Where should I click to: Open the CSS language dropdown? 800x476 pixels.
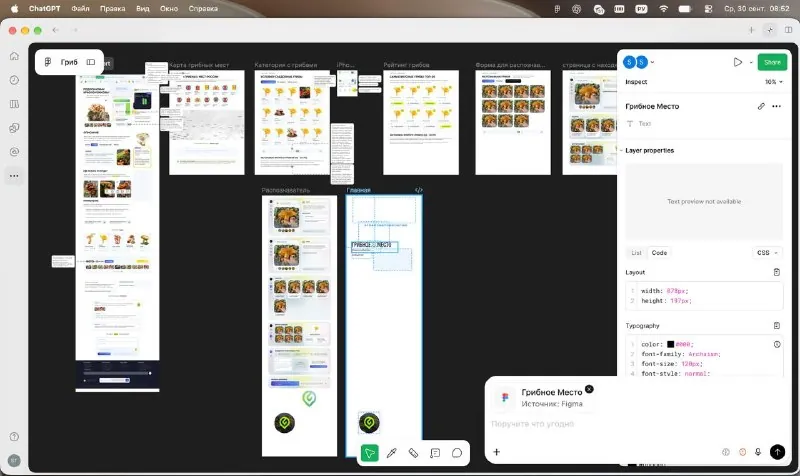pos(767,253)
